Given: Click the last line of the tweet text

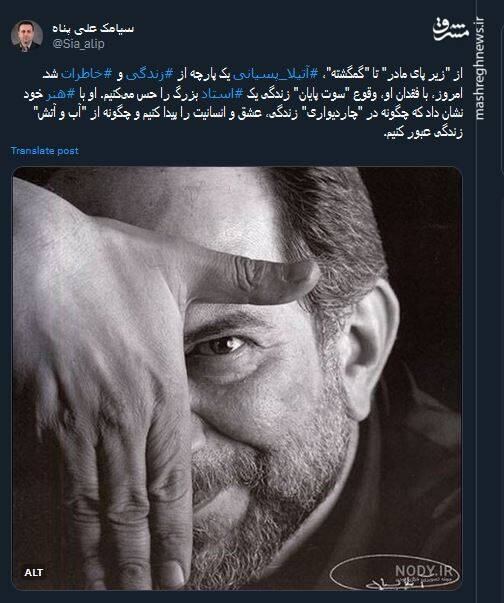Looking at the screenshot, I should click(423, 133).
